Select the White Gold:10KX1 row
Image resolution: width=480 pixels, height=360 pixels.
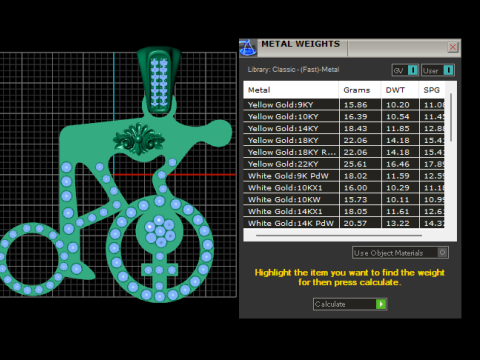tap(344, 188)
